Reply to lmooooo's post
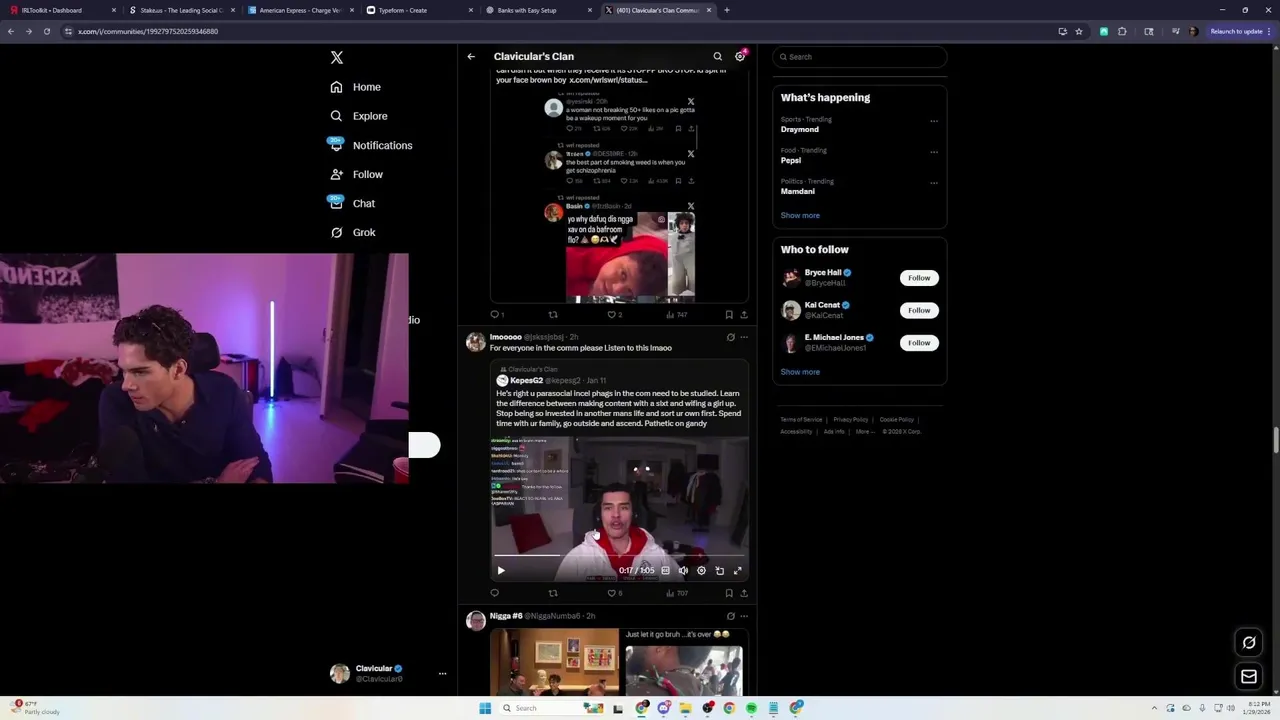This screenshot has height=720, width=1280. pyautogui.click(x=494, y=593)
